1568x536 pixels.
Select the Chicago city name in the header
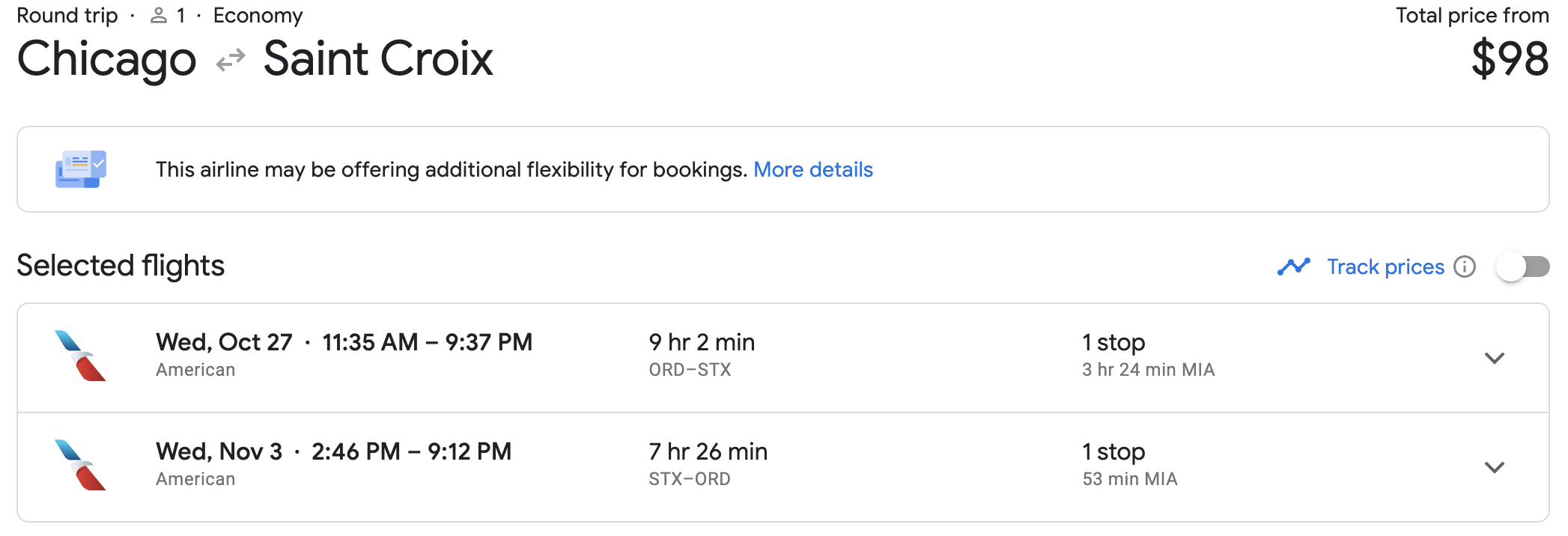tap(106, 58)
